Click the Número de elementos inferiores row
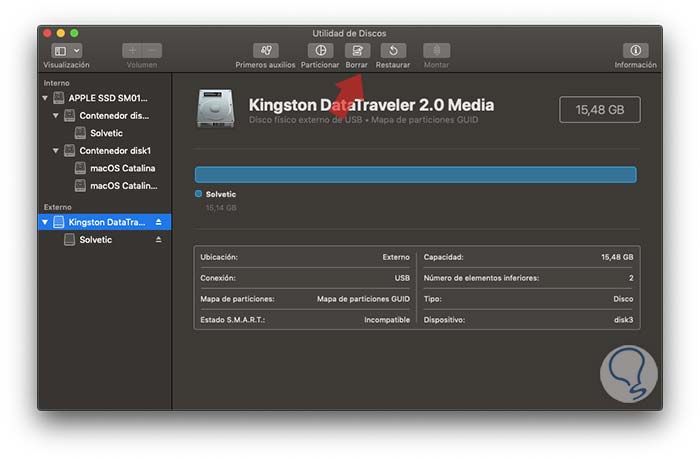700x460 pixels. point(529,278)
